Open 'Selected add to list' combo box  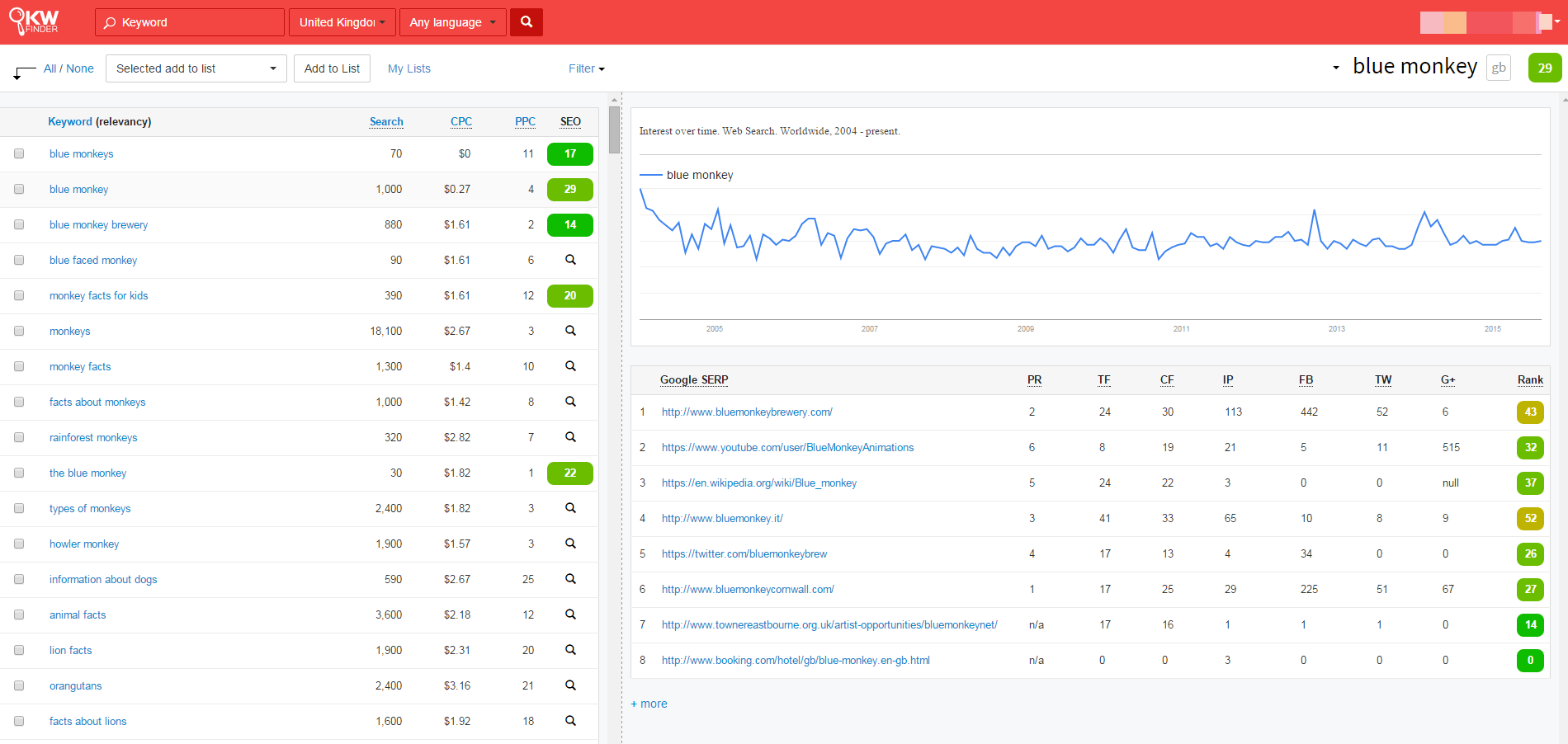click(196, 68)
